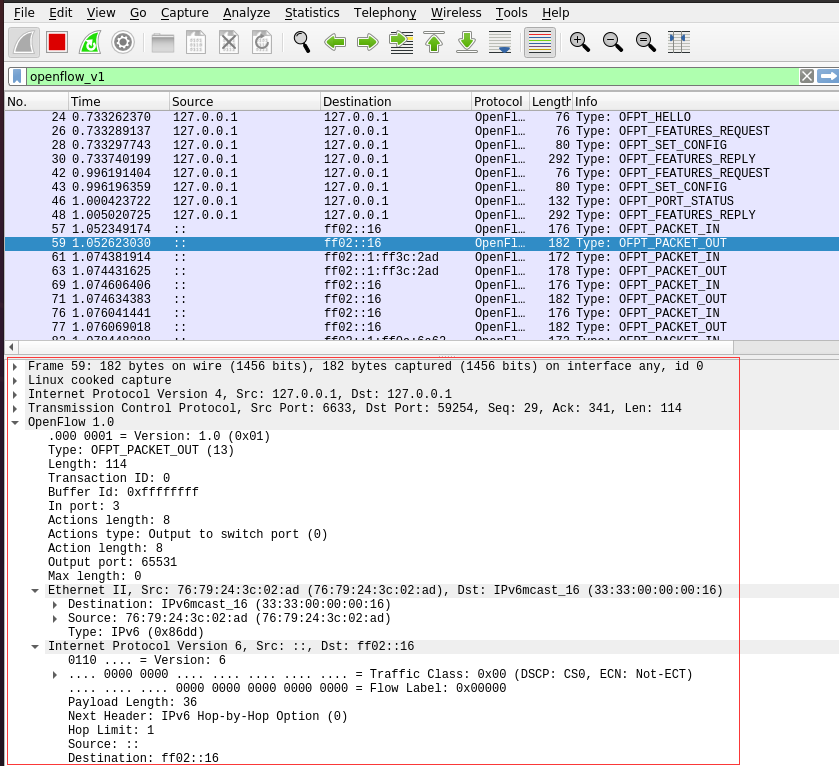Clear the display filter

click(x=807, y=76)
